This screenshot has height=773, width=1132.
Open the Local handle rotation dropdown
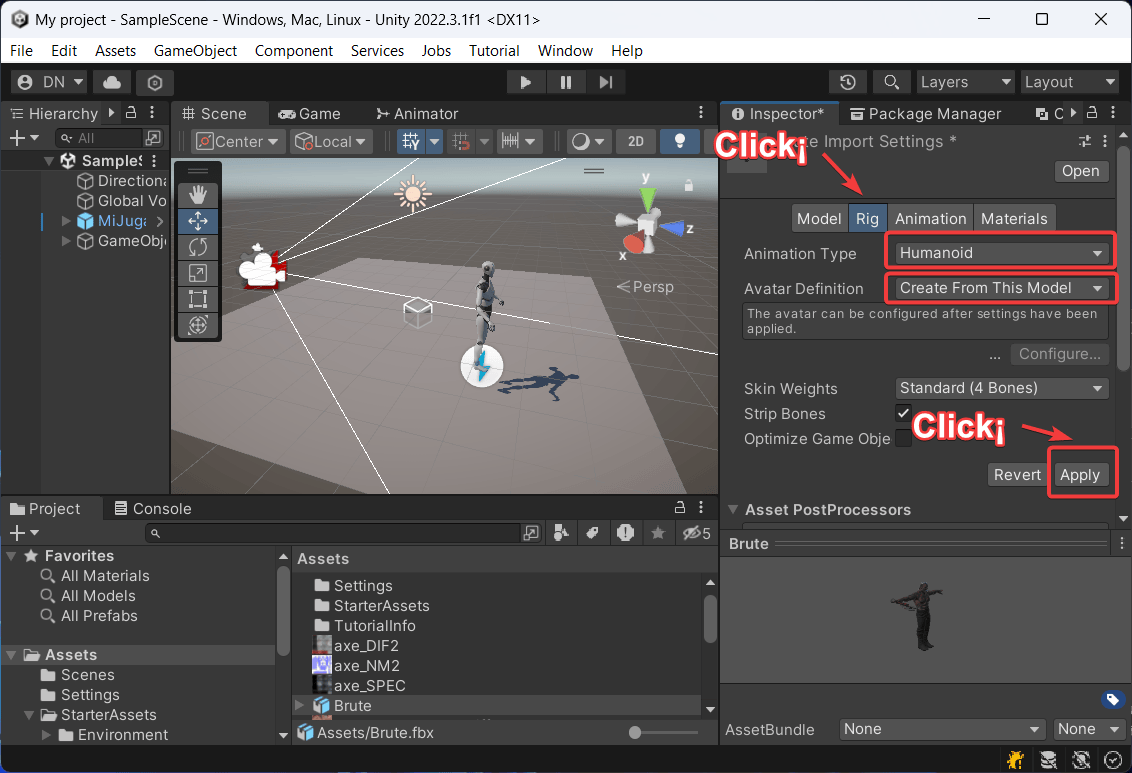331,141
